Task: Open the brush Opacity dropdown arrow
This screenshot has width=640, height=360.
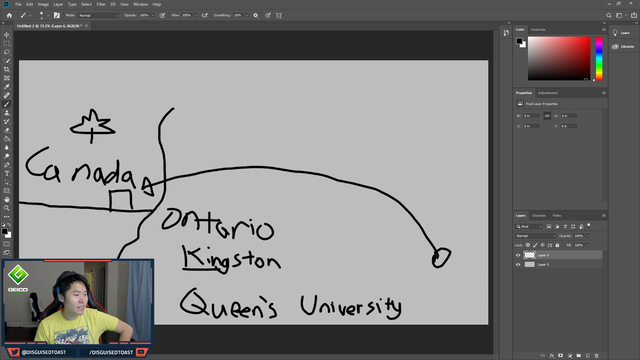Action: (x=153, y=16)
